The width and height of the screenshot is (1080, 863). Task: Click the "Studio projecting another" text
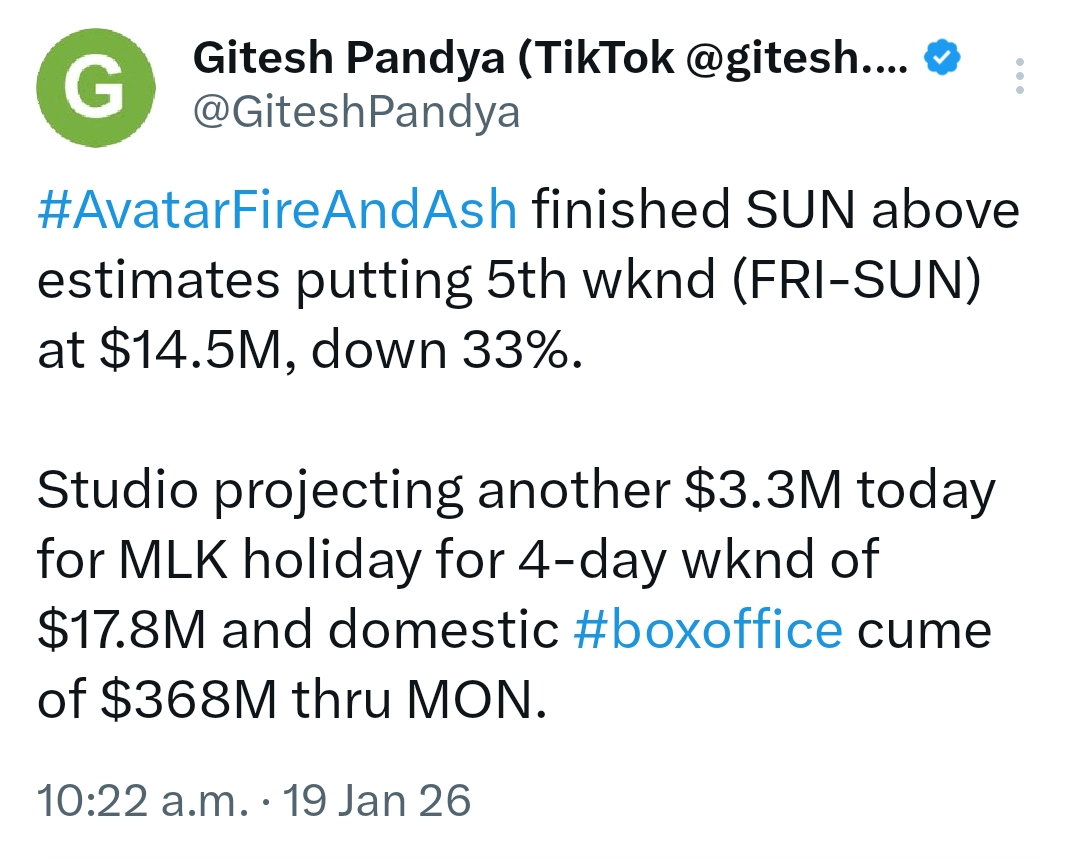point(352,491)
